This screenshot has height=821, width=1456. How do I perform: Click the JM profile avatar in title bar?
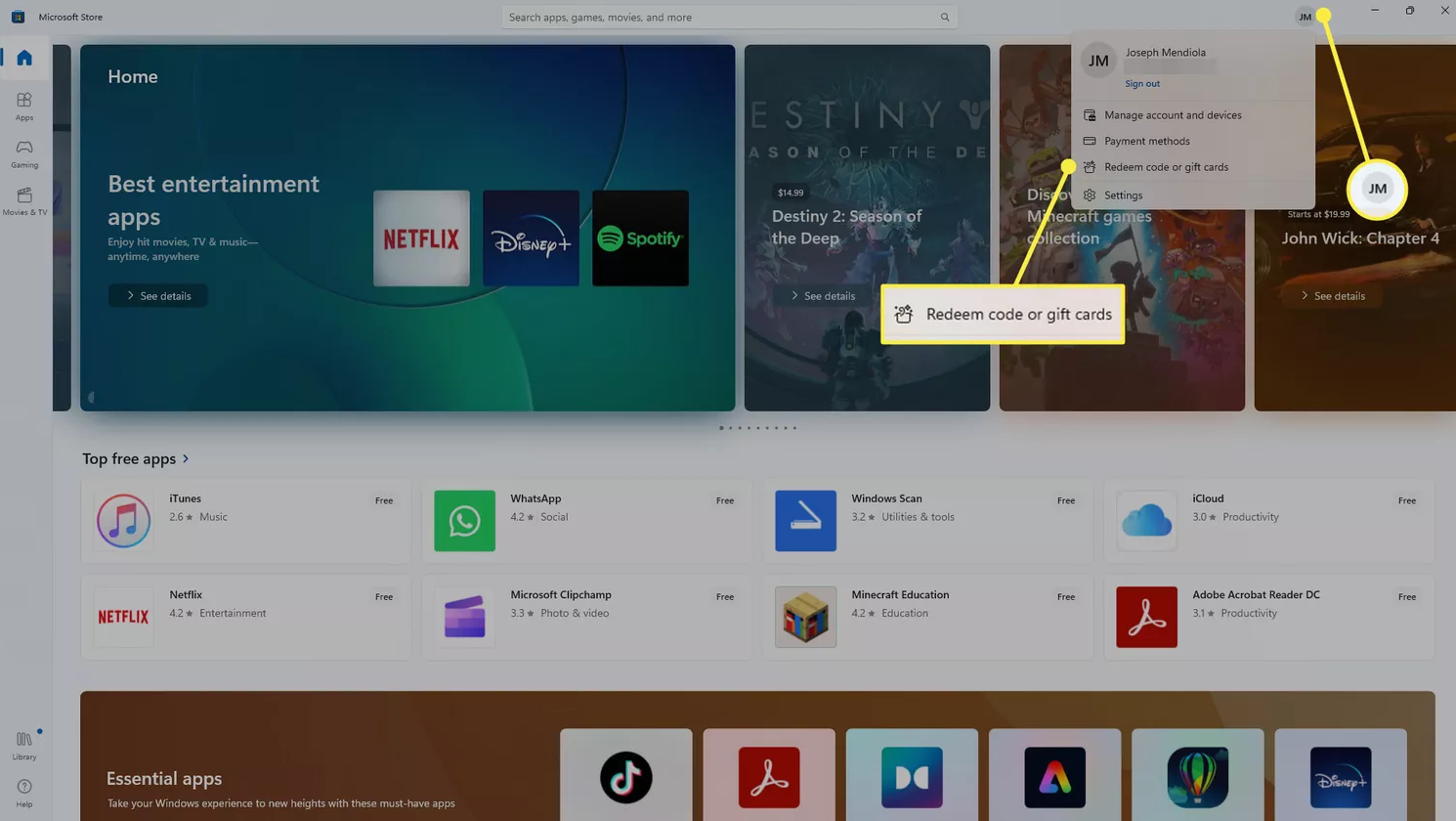coord(1305,17)
